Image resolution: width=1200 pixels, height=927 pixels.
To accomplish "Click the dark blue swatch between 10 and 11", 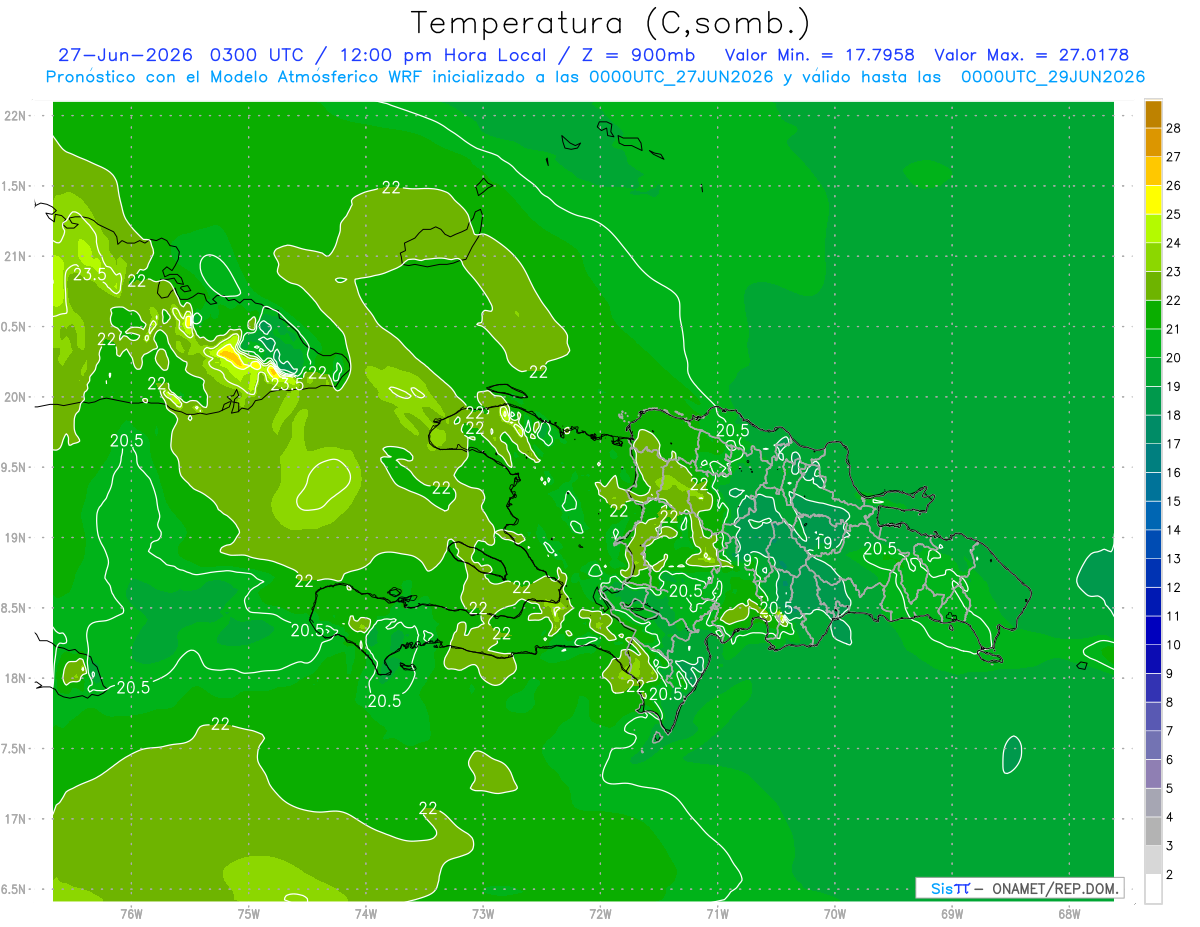I will click(x=1153, y=631).
